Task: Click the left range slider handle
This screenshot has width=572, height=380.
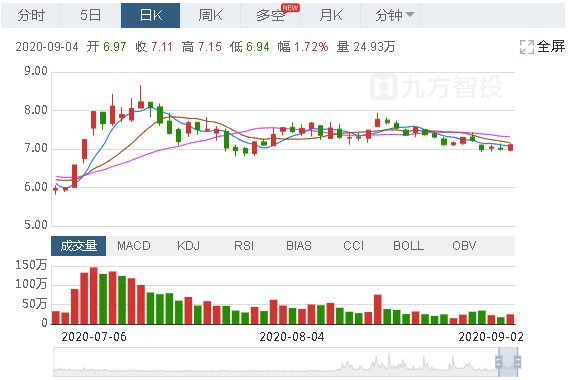Action: (498, 362)
